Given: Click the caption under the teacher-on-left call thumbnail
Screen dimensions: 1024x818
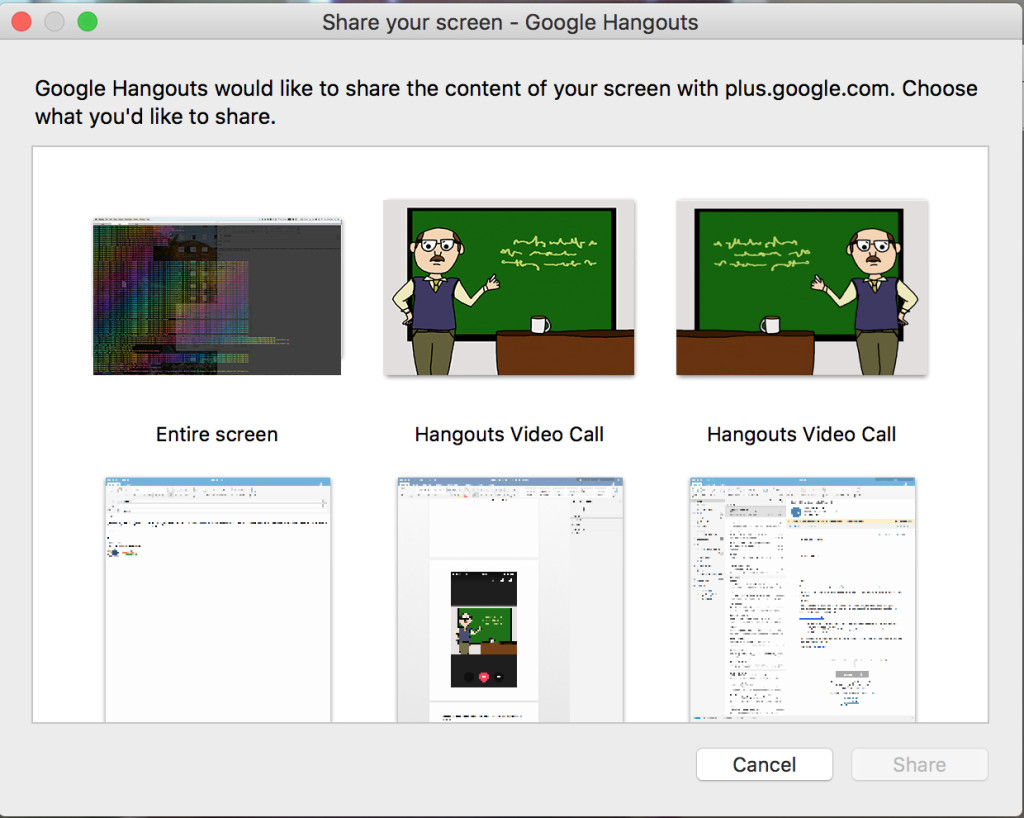Looking at the screenshot, I should (x=509, y=434).
